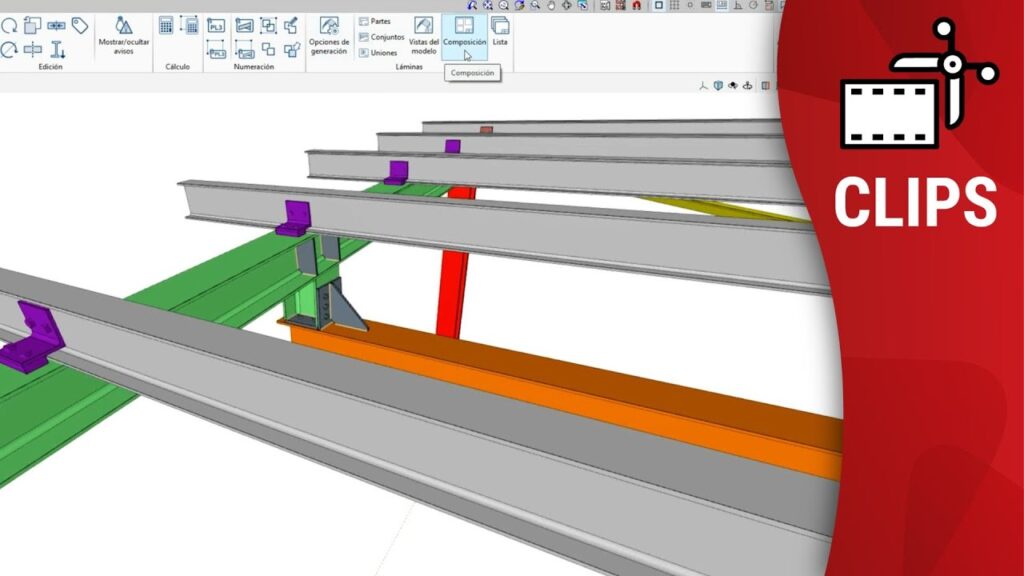Click the rotate icon in Edición

pyautogui.click(x=9, y=26)
